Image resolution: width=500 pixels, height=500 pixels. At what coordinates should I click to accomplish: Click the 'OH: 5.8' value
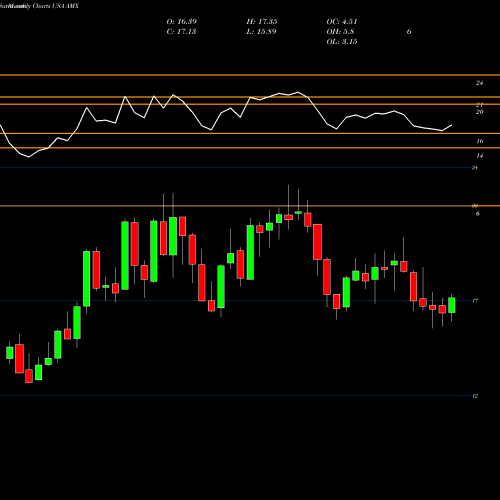[340, 32]
